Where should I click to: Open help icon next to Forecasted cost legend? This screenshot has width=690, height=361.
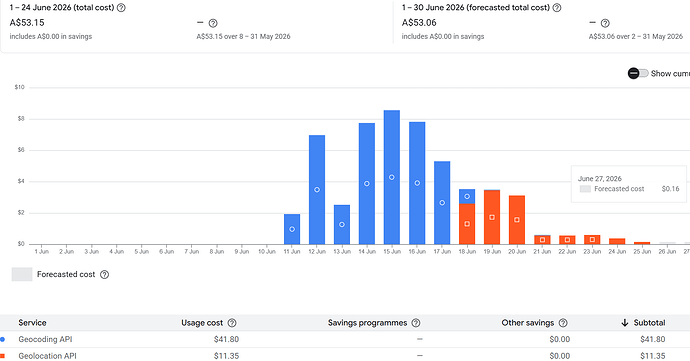point(104,274)
